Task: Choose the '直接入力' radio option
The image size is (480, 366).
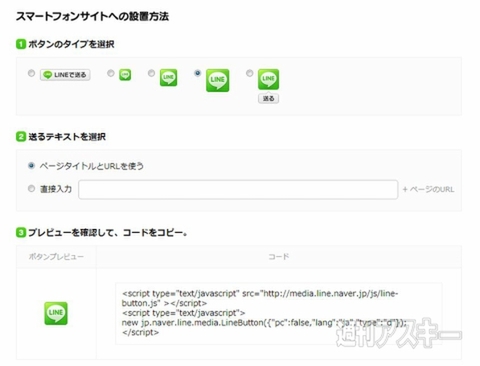Action: click(31, 189)
